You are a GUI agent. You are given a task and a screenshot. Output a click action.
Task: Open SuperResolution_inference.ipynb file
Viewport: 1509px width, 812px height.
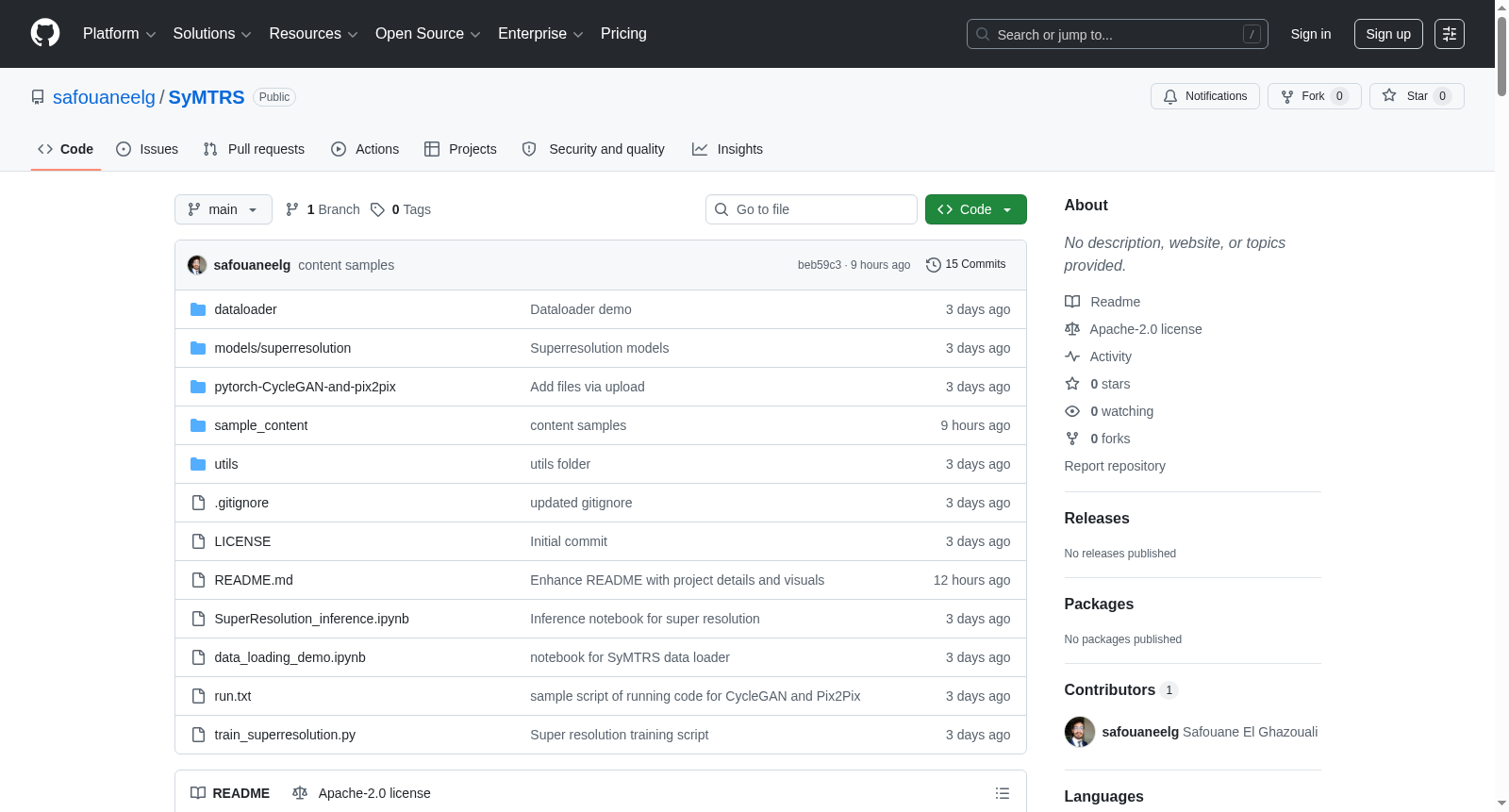coord(312,619)
